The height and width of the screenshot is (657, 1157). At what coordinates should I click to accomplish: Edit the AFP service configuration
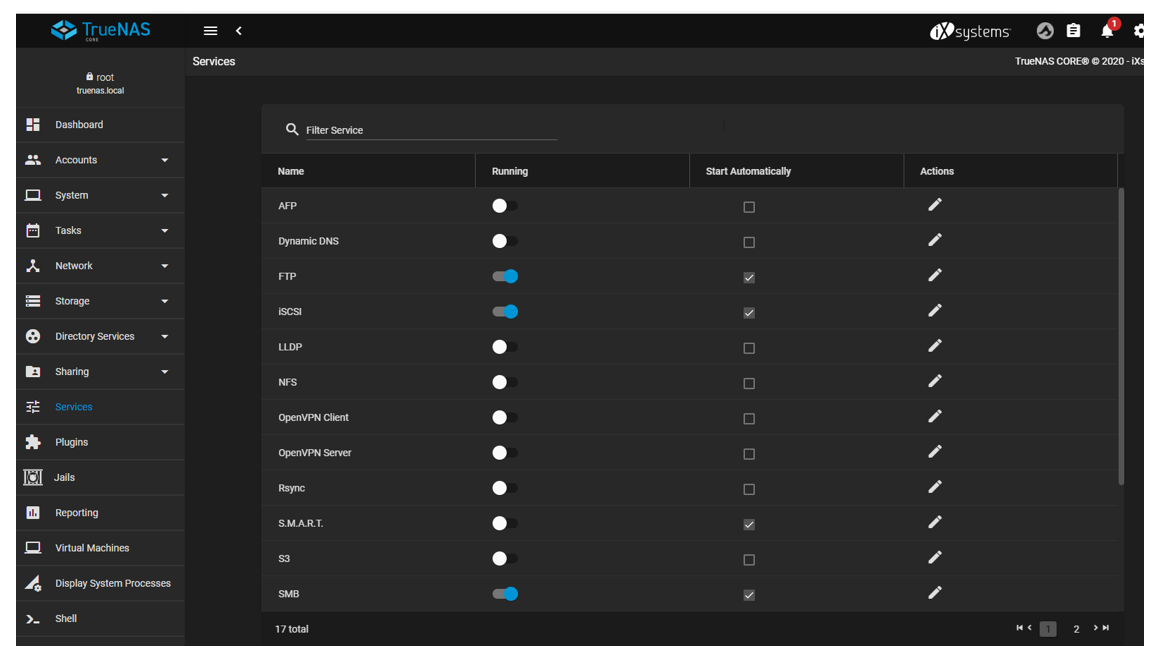click(935, 205)
